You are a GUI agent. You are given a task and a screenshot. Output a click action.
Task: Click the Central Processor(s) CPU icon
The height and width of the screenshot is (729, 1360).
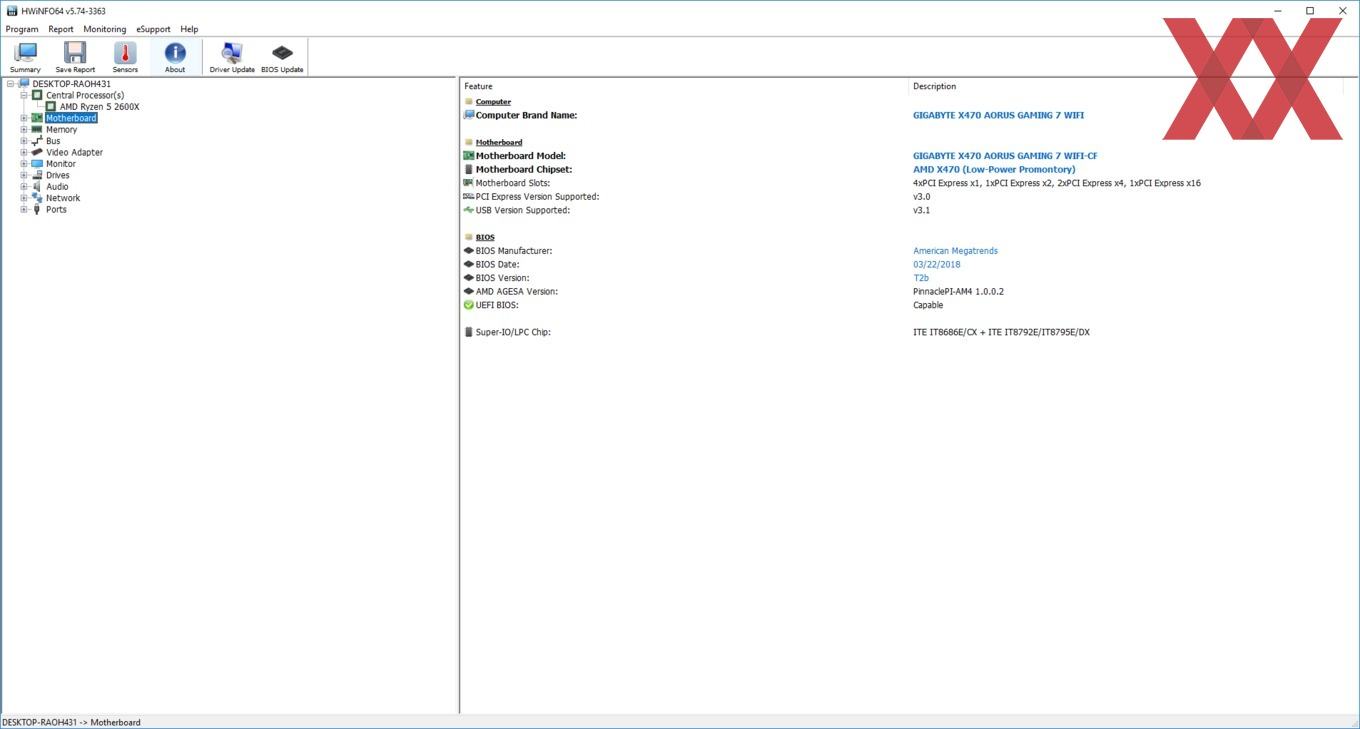point(37,95)
